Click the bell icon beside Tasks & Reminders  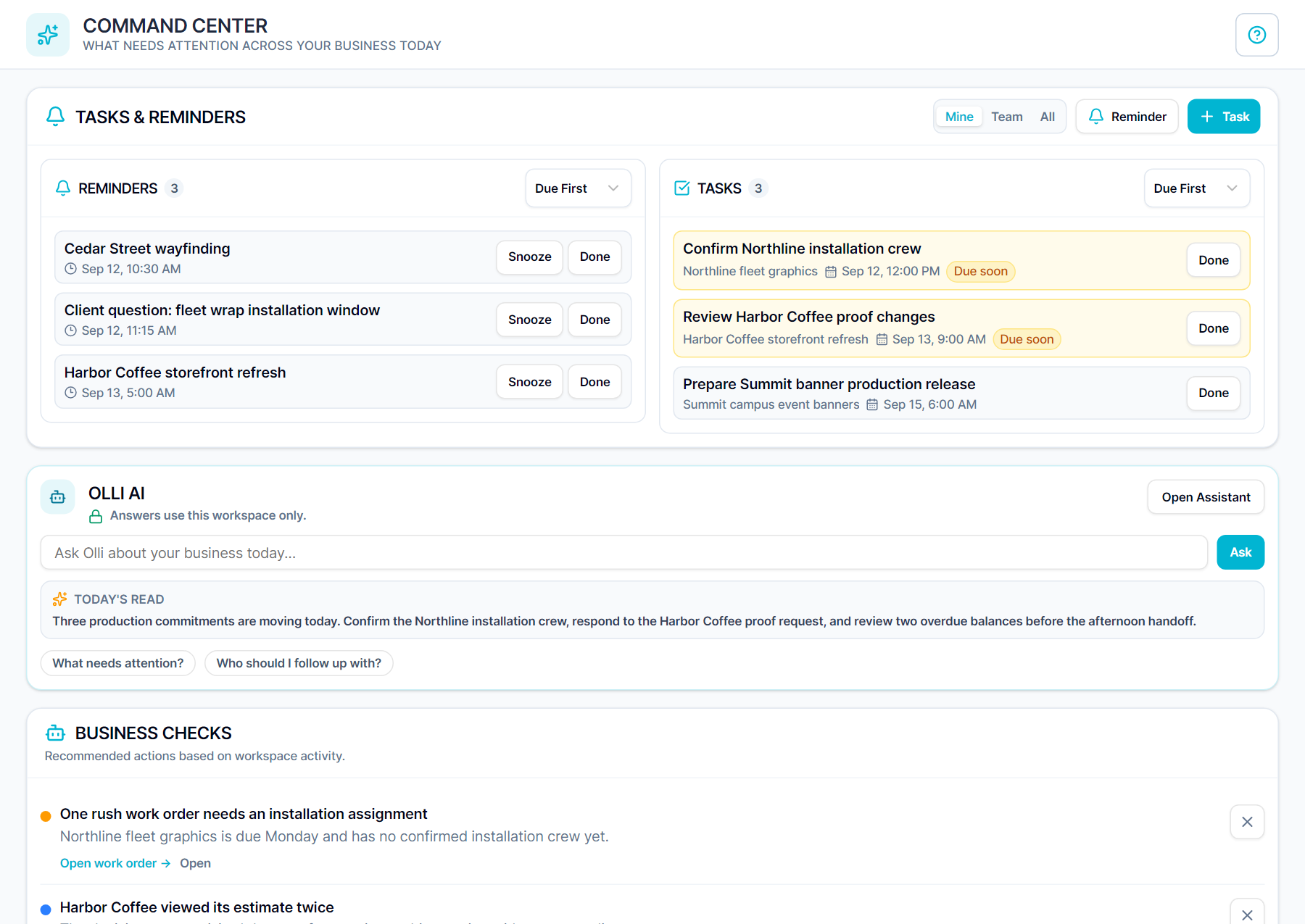(x=56, y=117)
